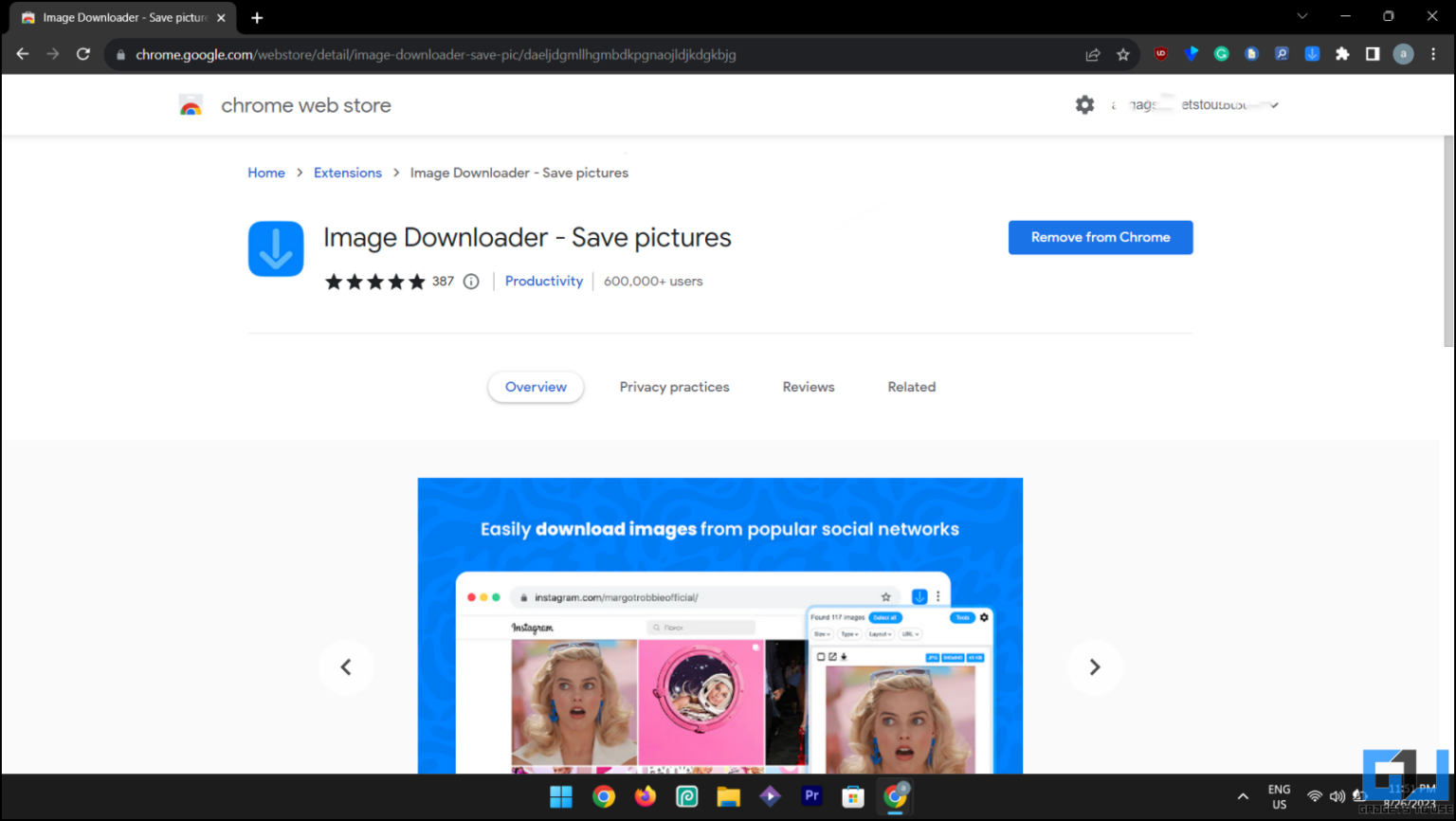Click the Image Downloader blue arrow toolbar icon
This screenshot has height=821, width=1456.
click(x=1312, y=54)
